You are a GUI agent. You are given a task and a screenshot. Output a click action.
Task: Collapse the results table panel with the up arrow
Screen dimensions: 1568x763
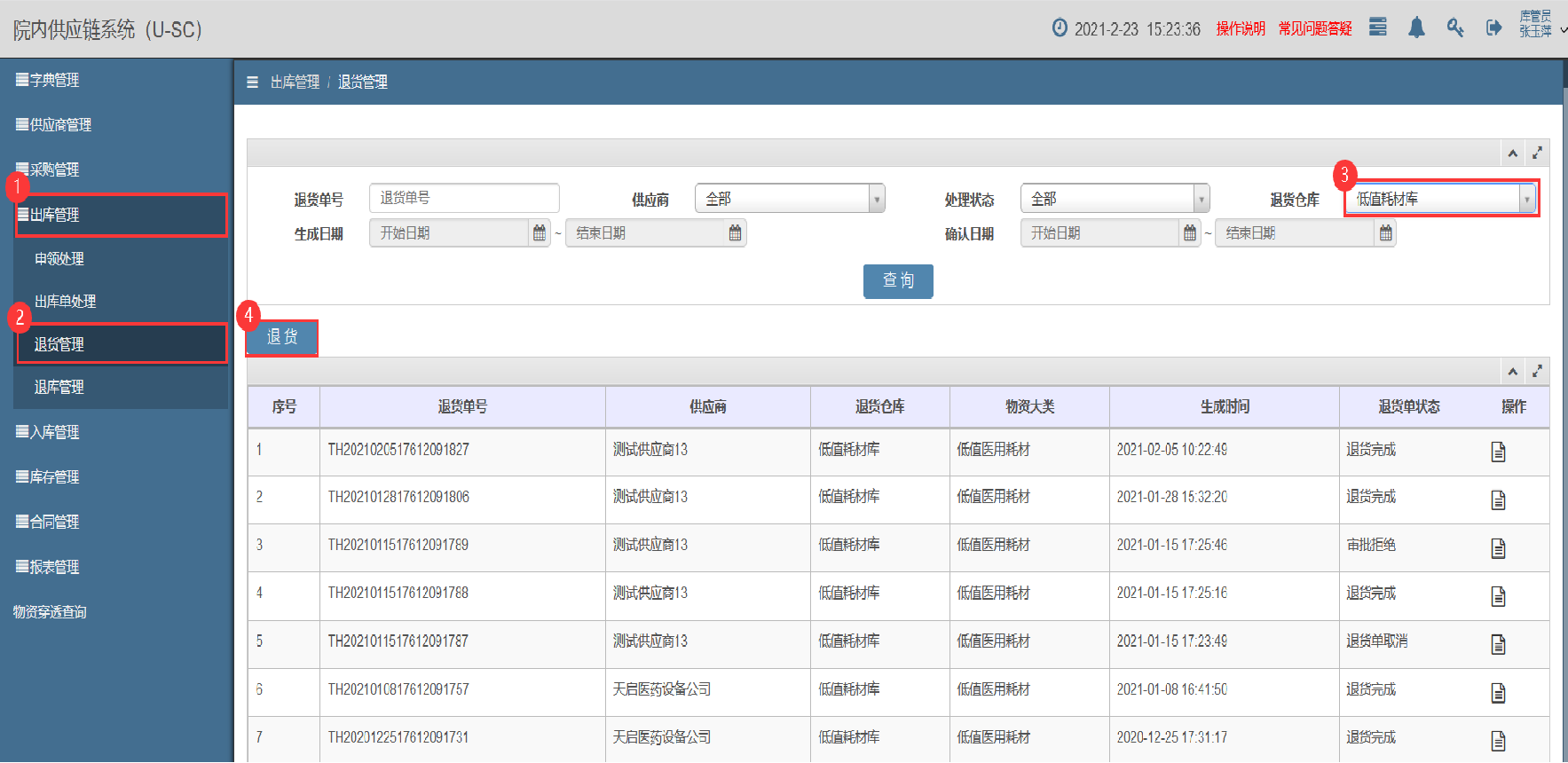[1513, 372]
